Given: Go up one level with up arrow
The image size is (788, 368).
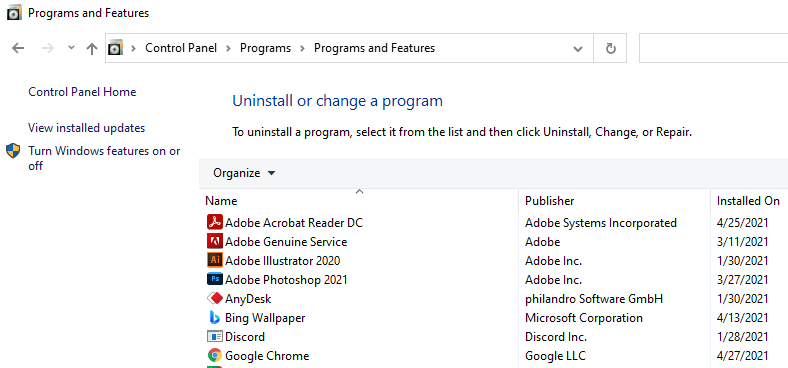Looking at the screenshot, I should click(91, 48).
